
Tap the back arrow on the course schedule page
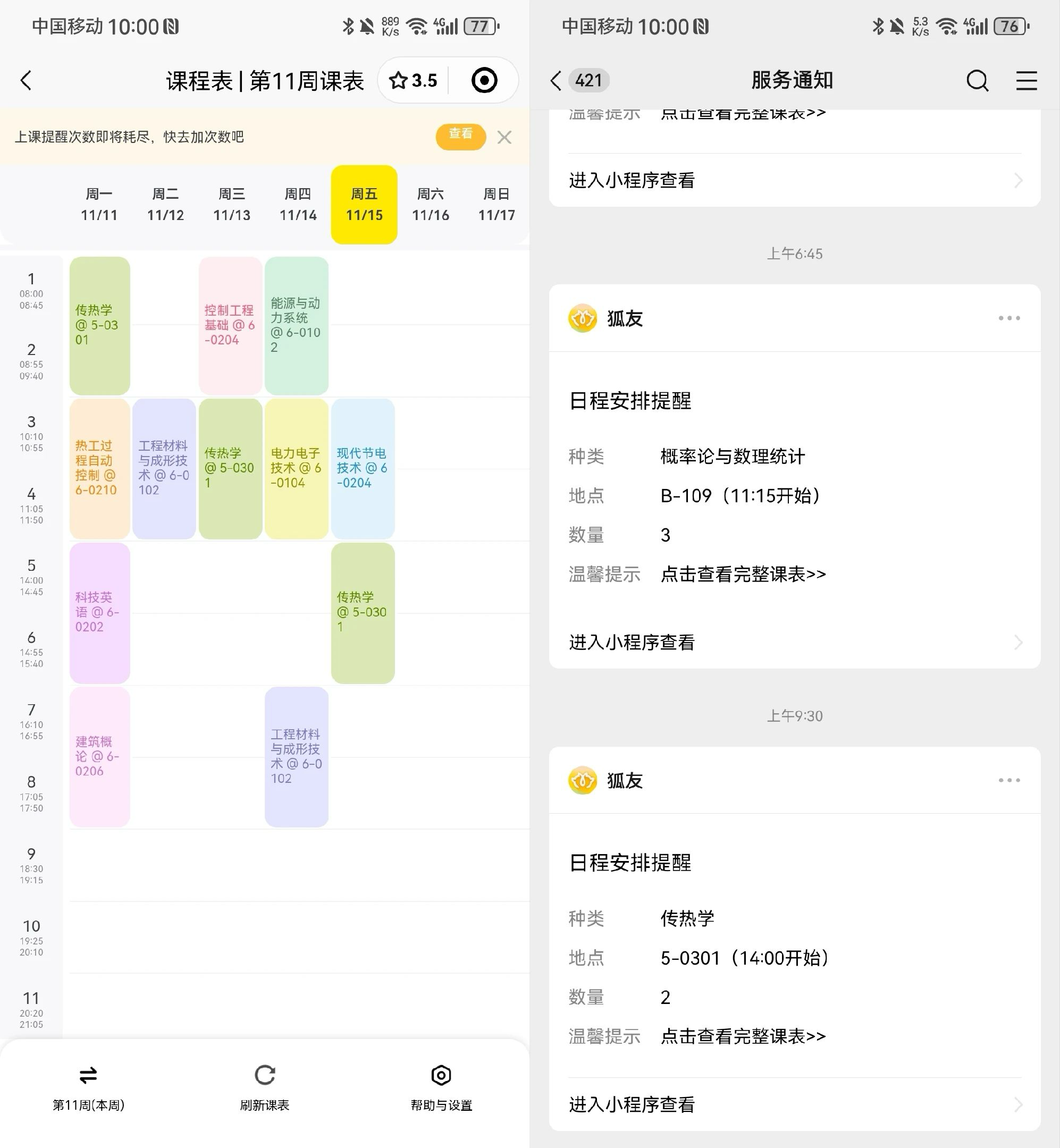click(x=26, y=80)
